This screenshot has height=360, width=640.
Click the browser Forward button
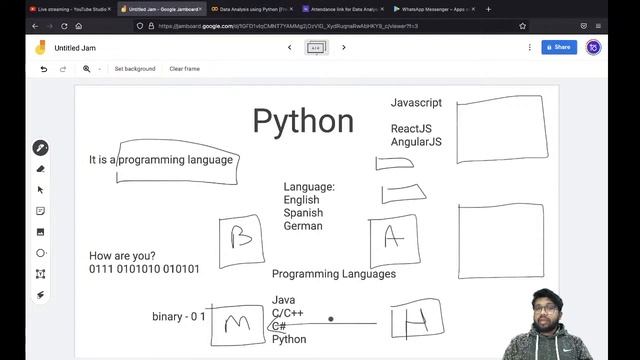(50, 26)
